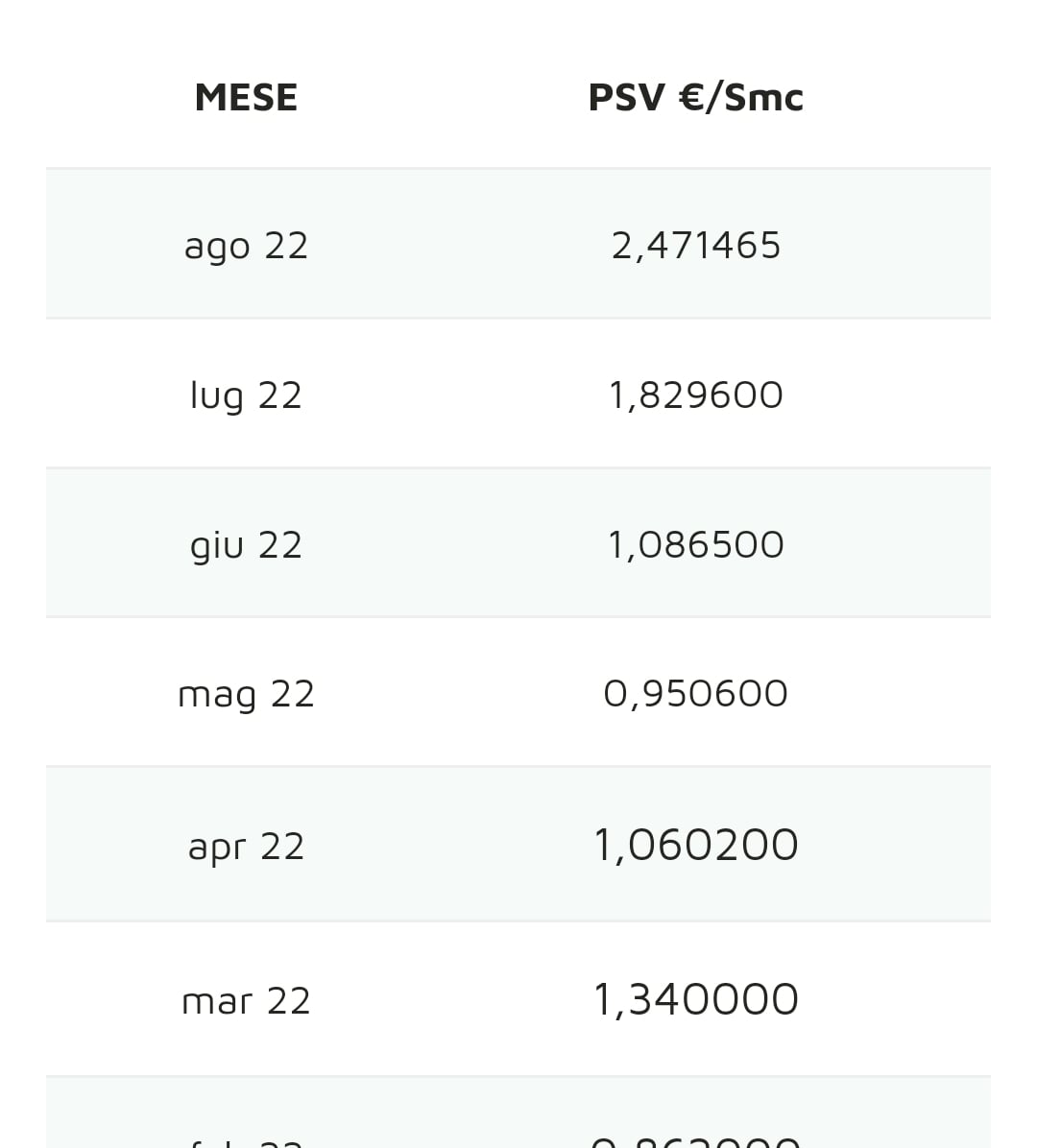
Task: Select the ago 22 month cell
Action: tap(246, 246)
